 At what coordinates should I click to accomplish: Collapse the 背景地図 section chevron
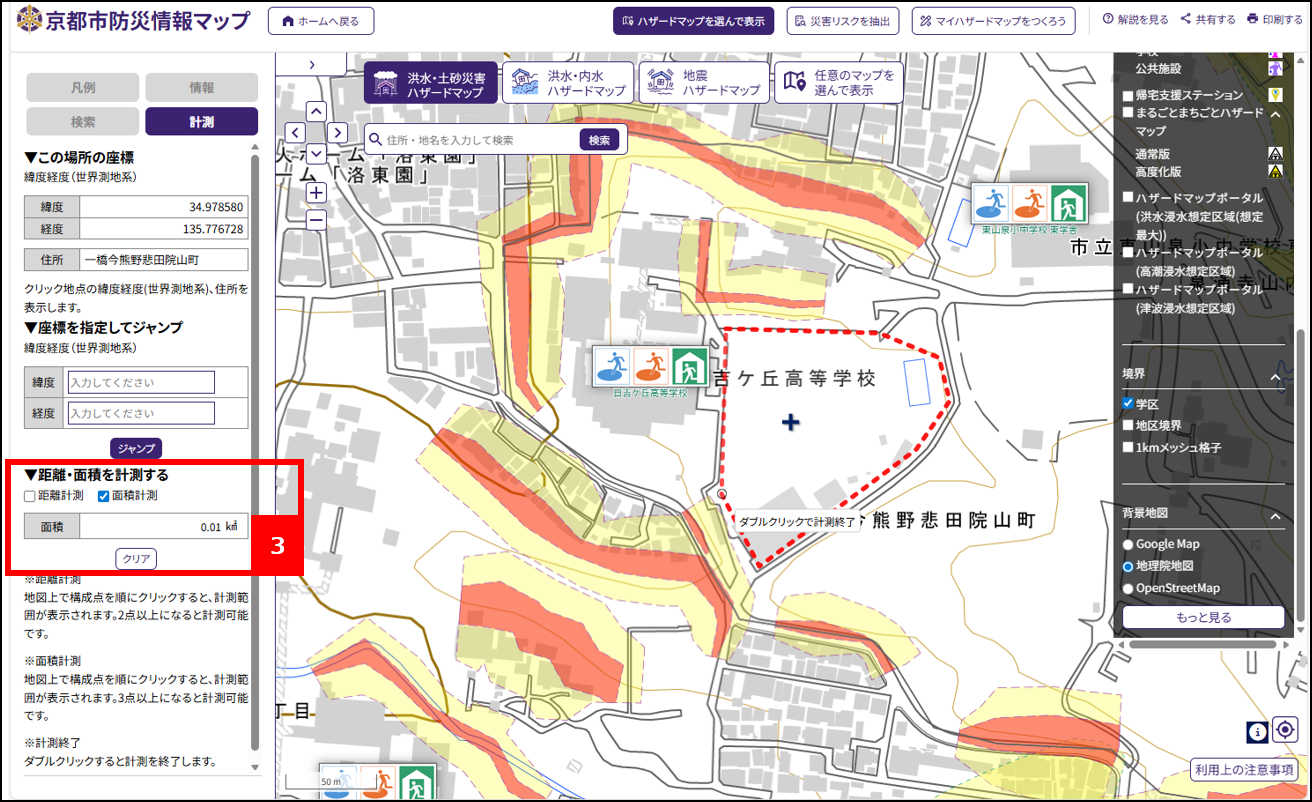pos(1275,516)
